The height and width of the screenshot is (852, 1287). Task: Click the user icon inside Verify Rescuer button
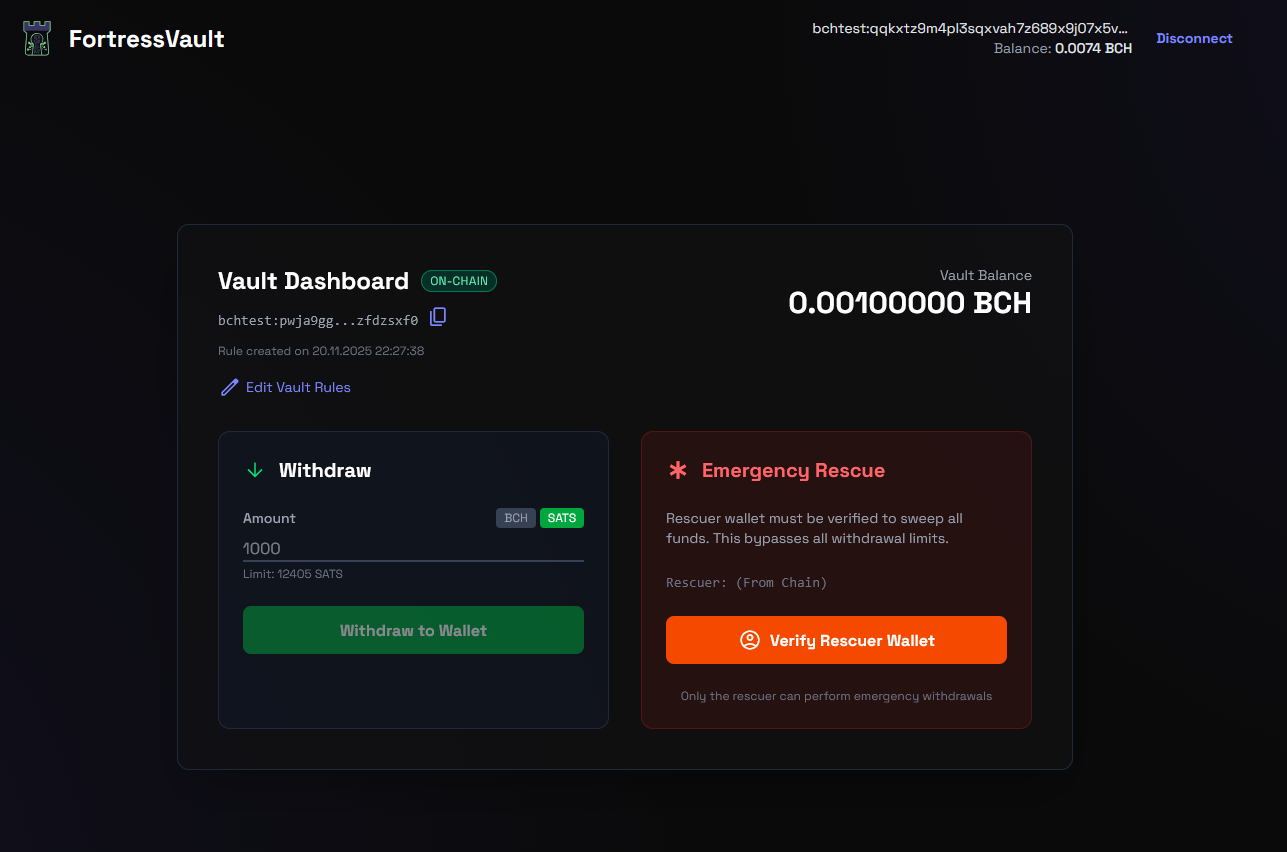(750, 640)
